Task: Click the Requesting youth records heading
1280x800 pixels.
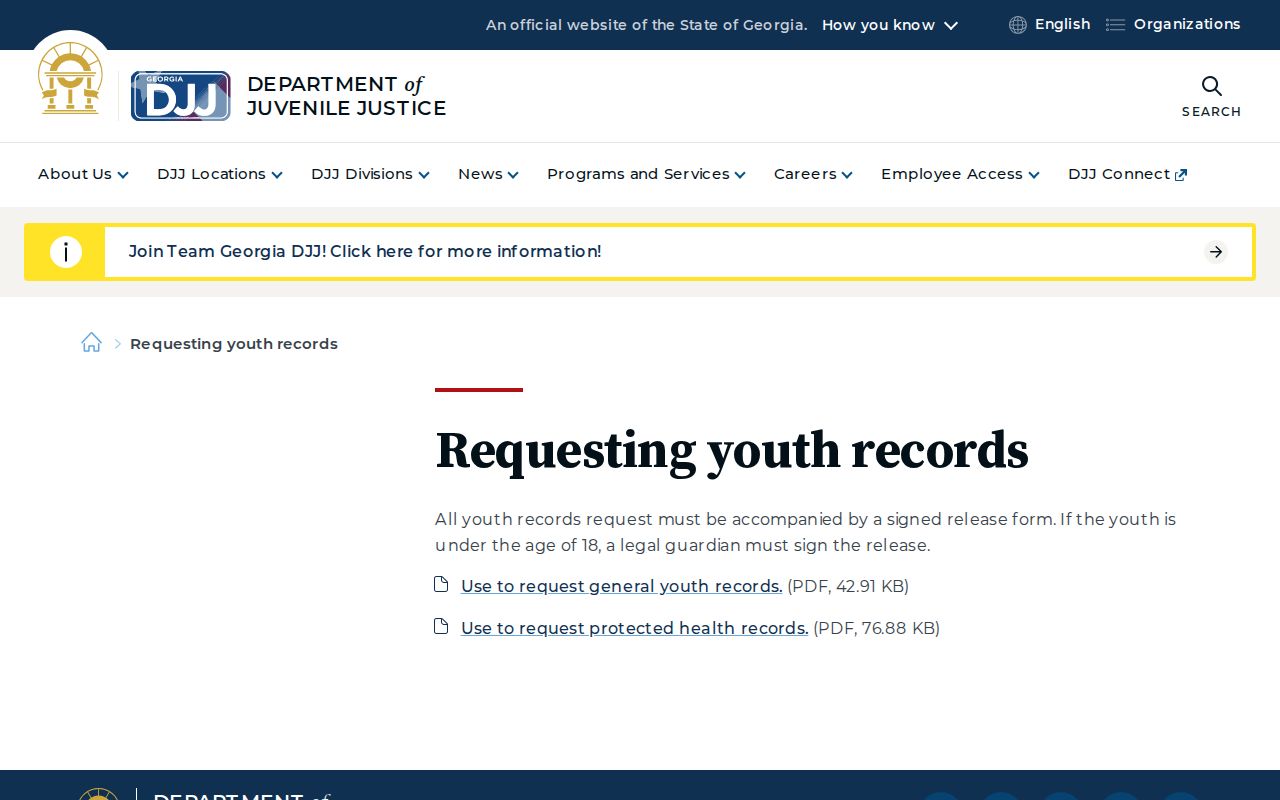Action: (732, 451)
